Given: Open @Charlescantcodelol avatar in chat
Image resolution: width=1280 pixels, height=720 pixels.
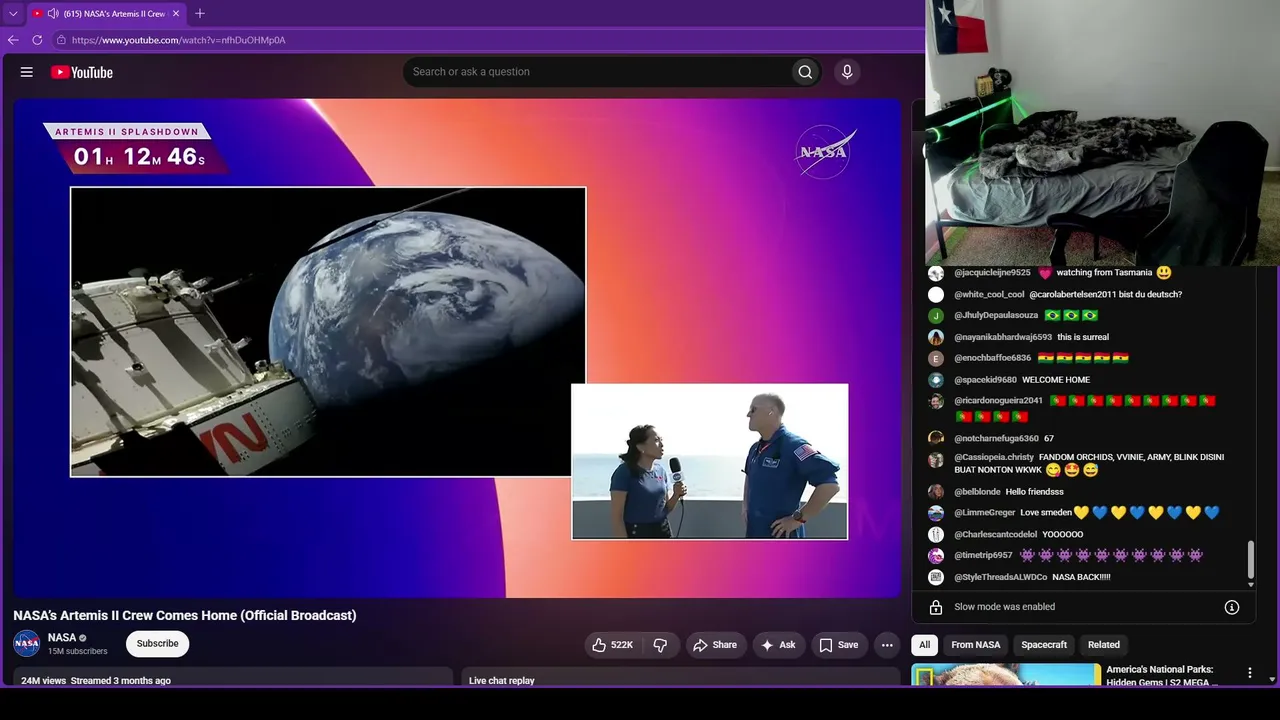Looking at the screenshot, I should (936, 535).
